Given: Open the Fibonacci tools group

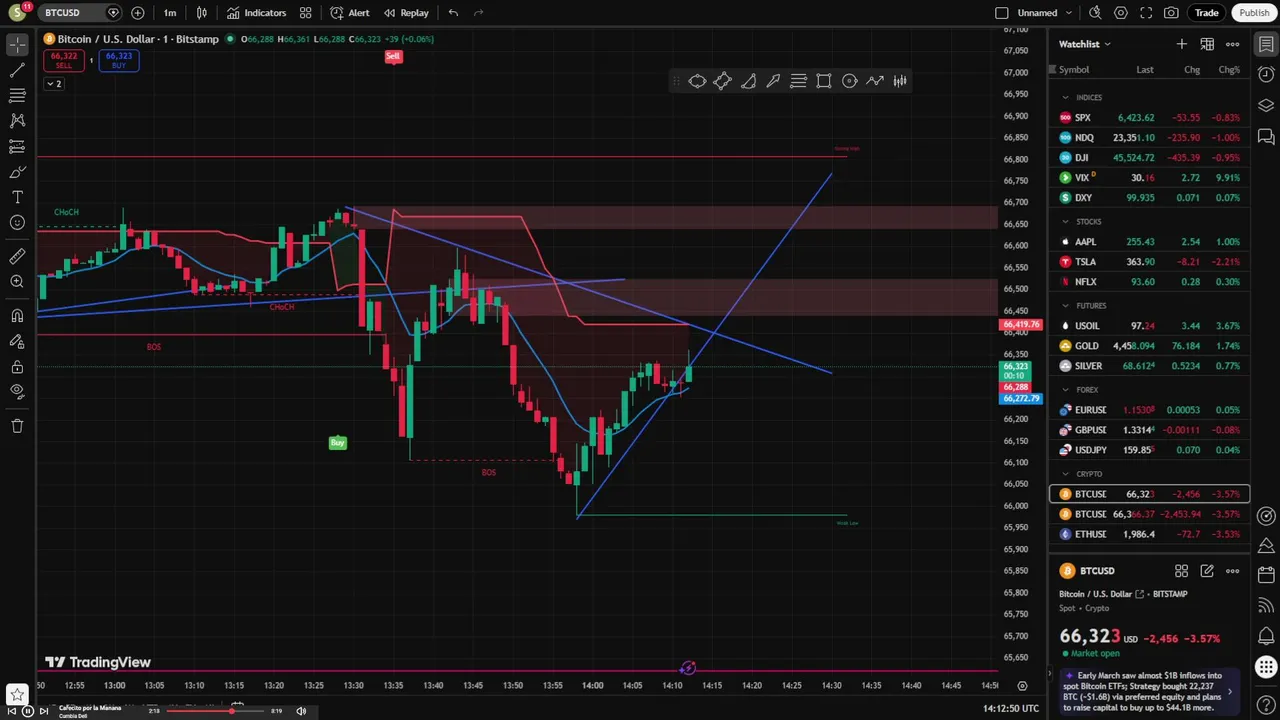Looking at the screenshot, I should (17, 95).
